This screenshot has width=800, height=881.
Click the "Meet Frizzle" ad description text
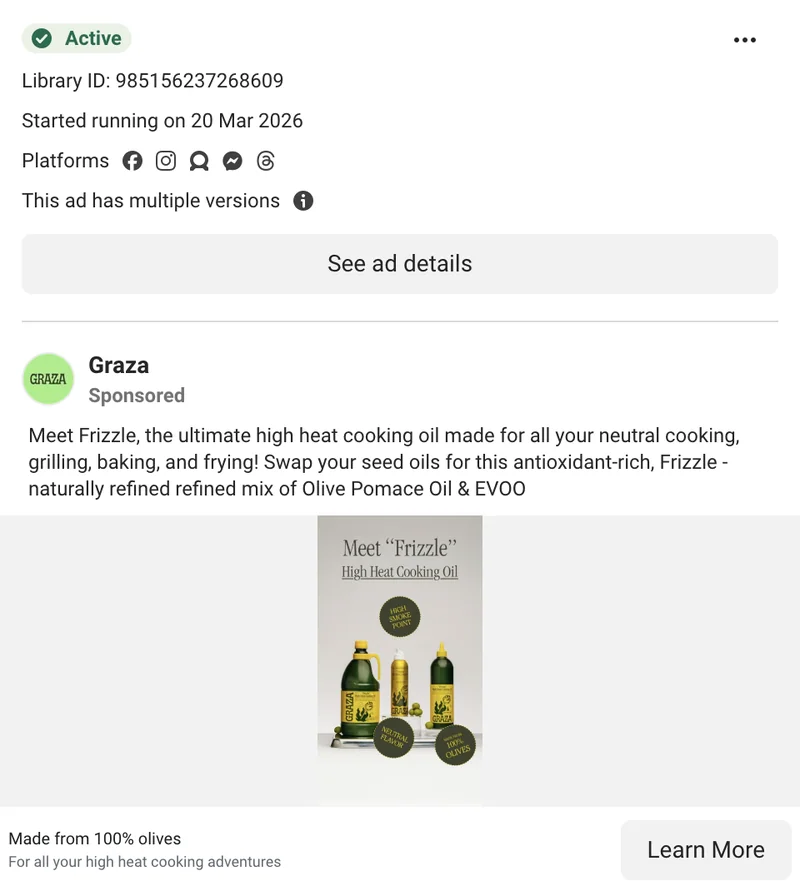pos(383,463)
